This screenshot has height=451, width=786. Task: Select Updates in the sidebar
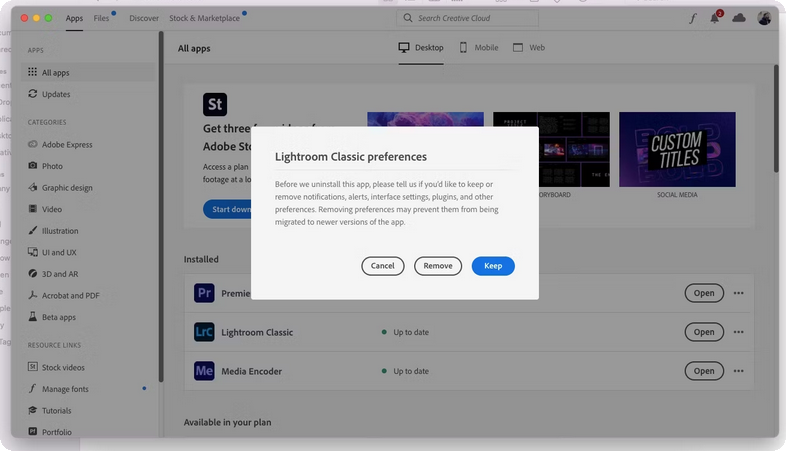[x=56, y=94]
